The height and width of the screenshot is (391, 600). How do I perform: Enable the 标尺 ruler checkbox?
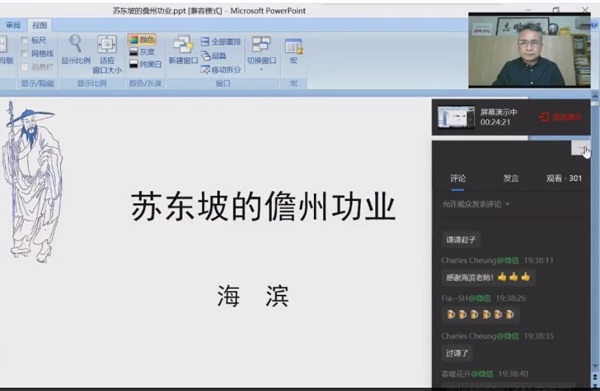pos(24,40)
